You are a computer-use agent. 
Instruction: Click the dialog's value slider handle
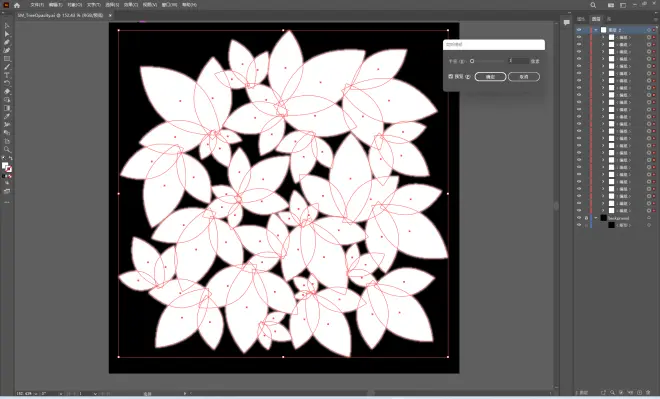(x=472, y=61)
